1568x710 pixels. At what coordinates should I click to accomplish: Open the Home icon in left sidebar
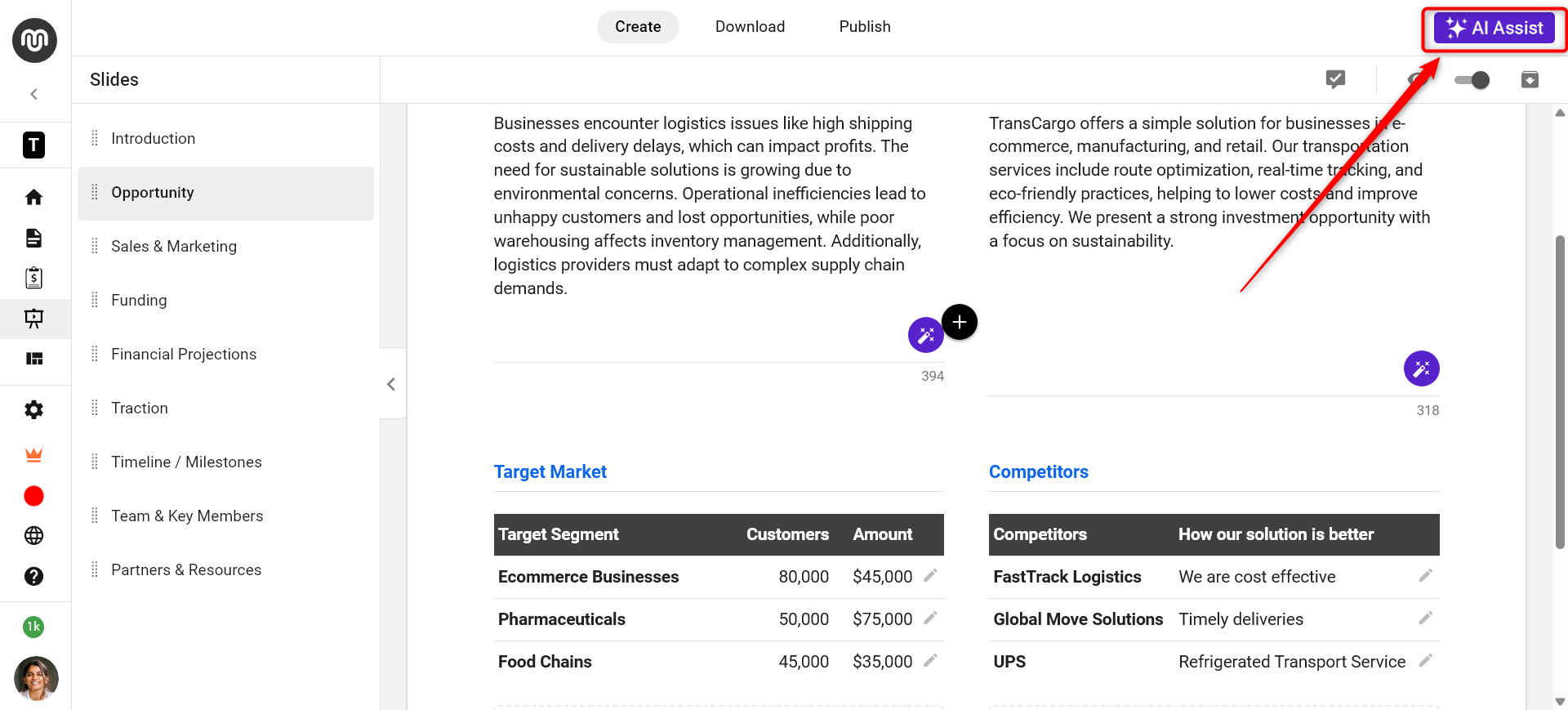(x=33, y=197)
